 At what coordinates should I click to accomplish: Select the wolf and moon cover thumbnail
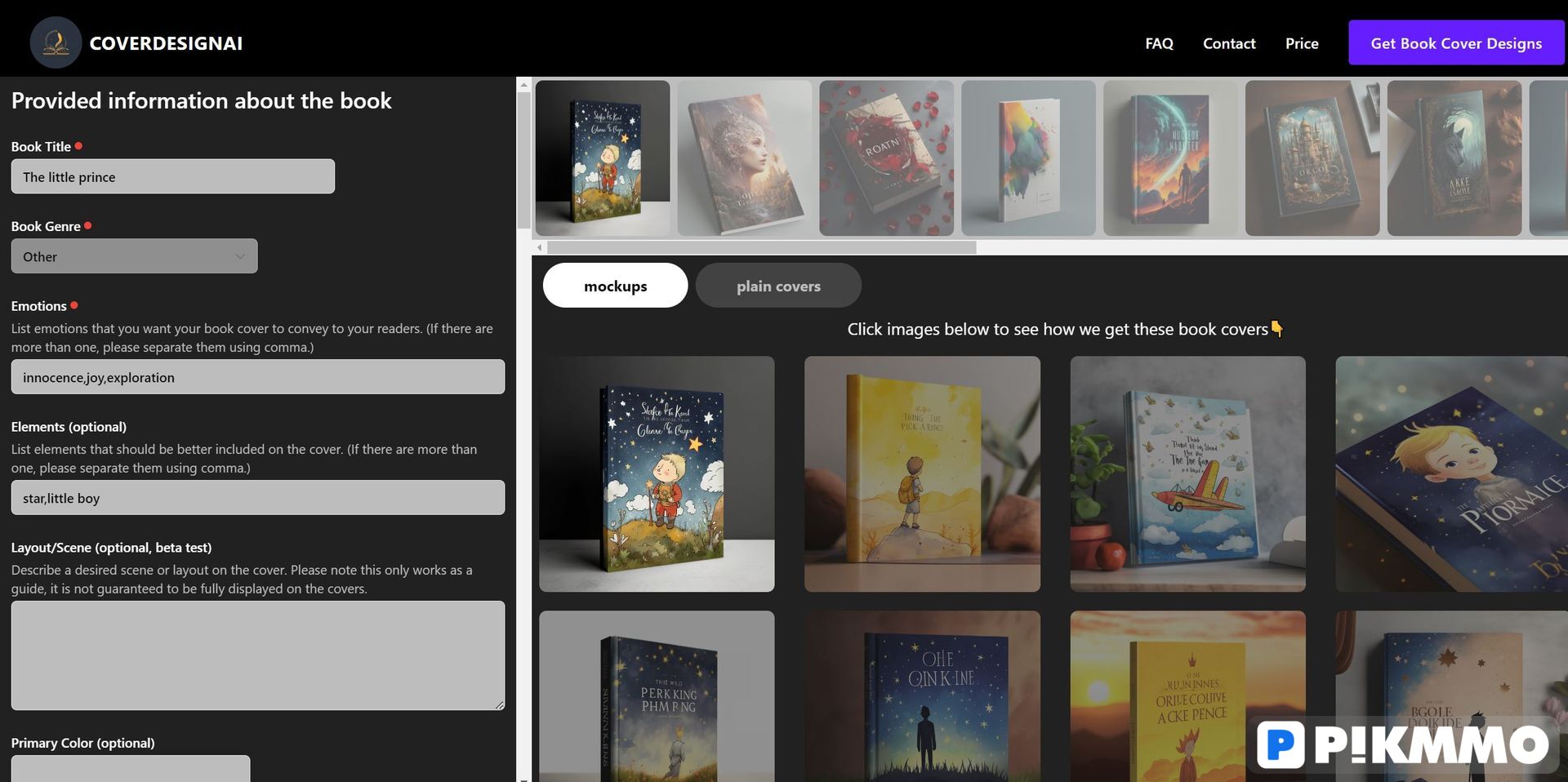click(x=1454, y=158)
